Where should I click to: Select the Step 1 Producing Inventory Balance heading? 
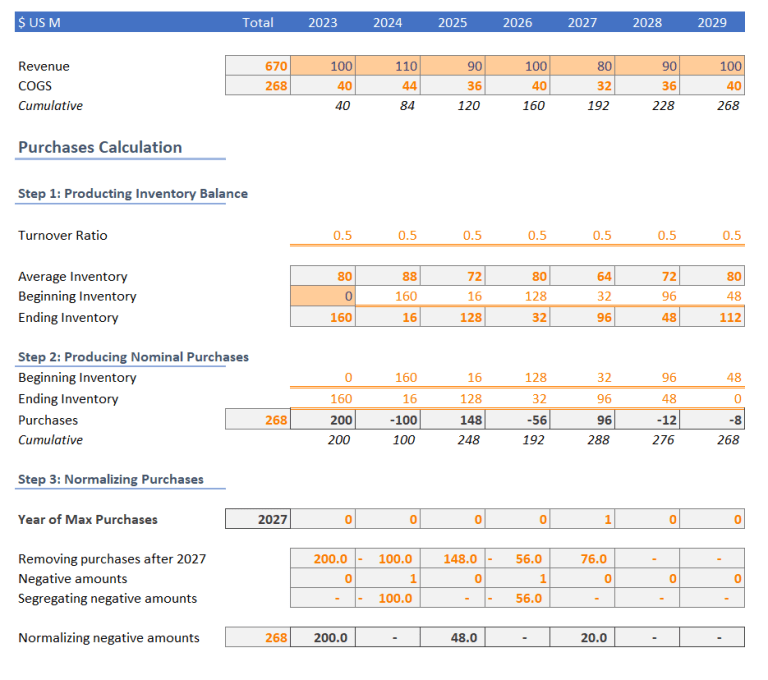132,193
